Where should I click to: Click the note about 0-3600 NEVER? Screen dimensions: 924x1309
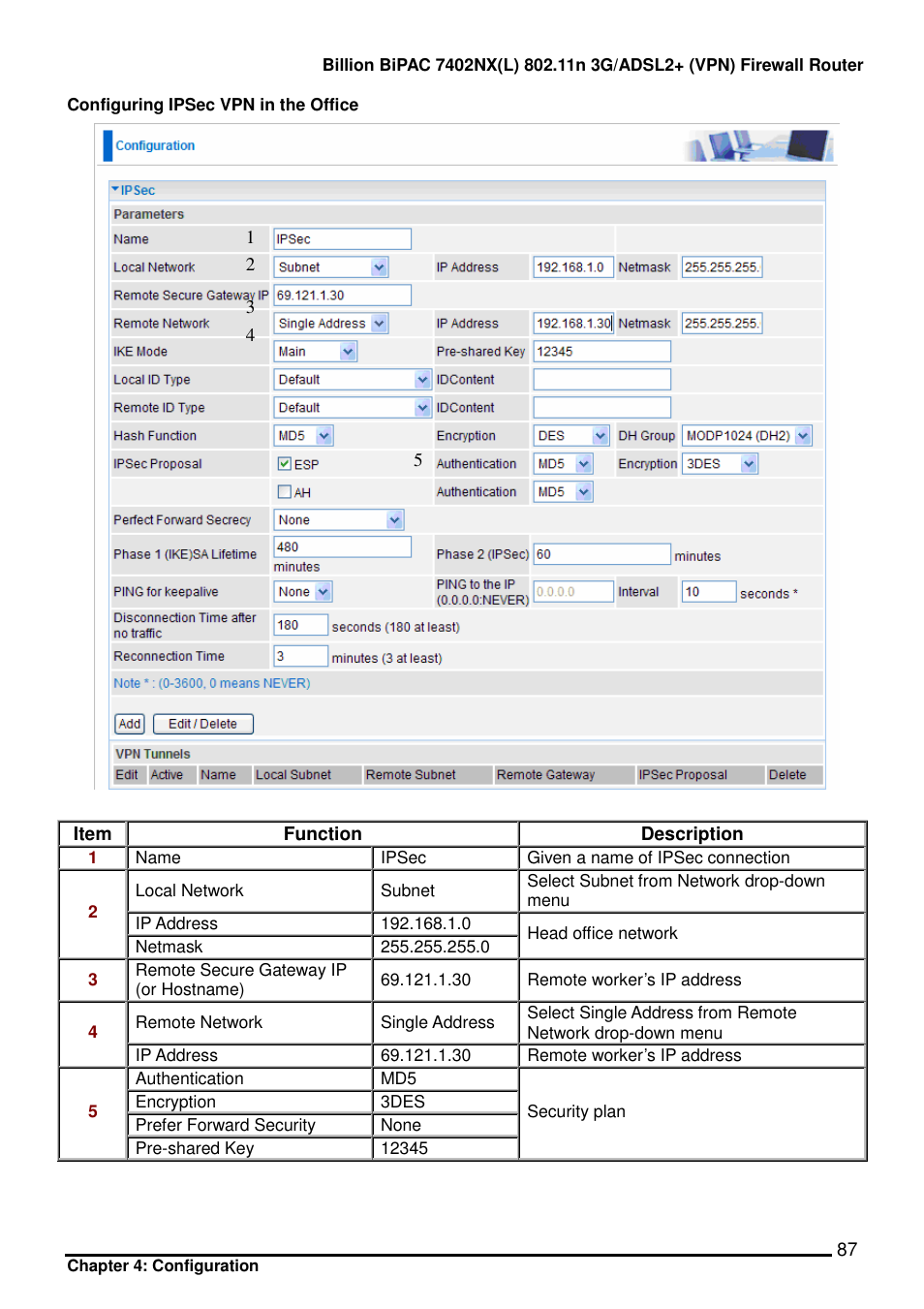click(212, 683)
